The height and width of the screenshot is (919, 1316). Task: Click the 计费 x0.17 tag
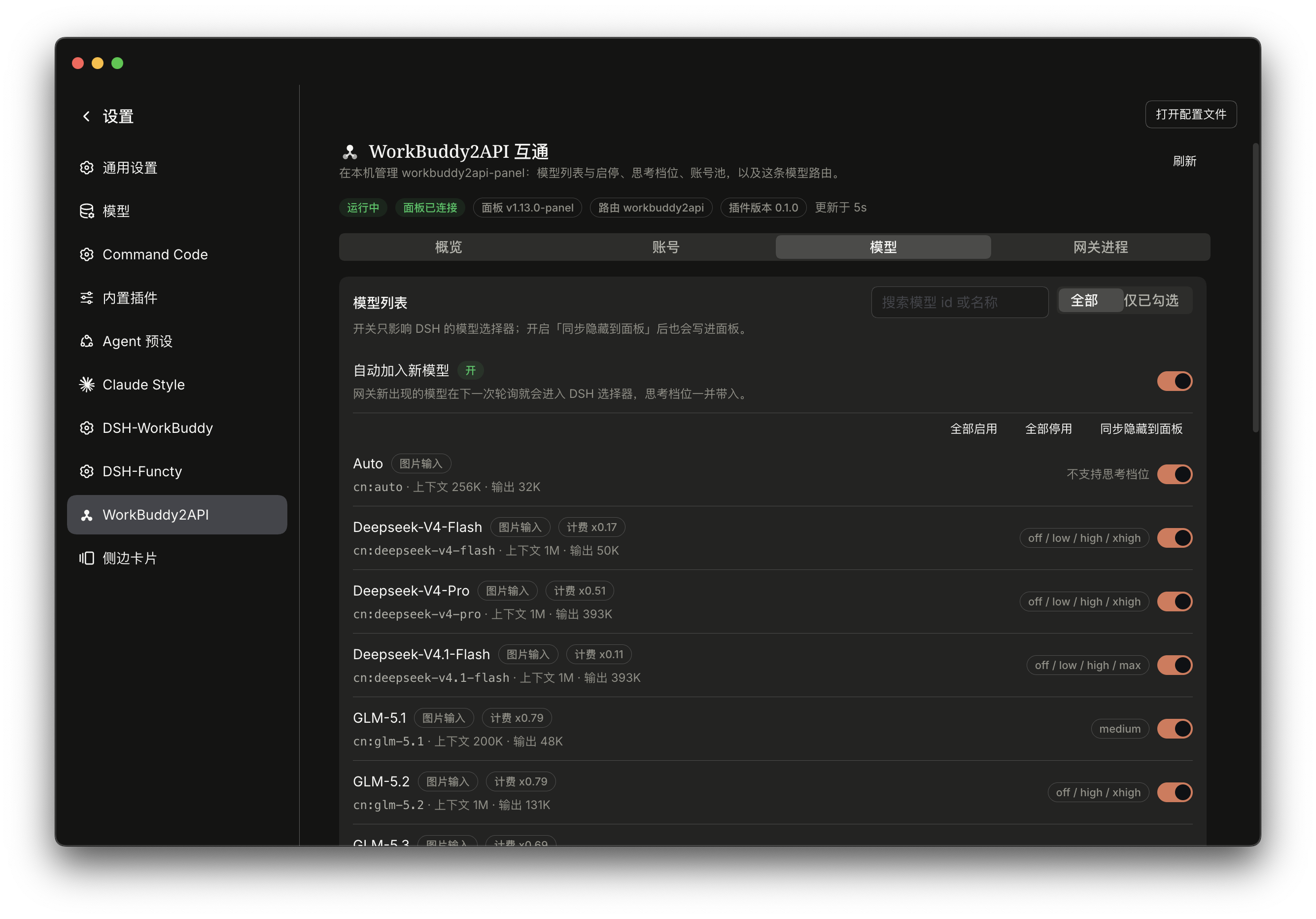click(x=591, y=527)
